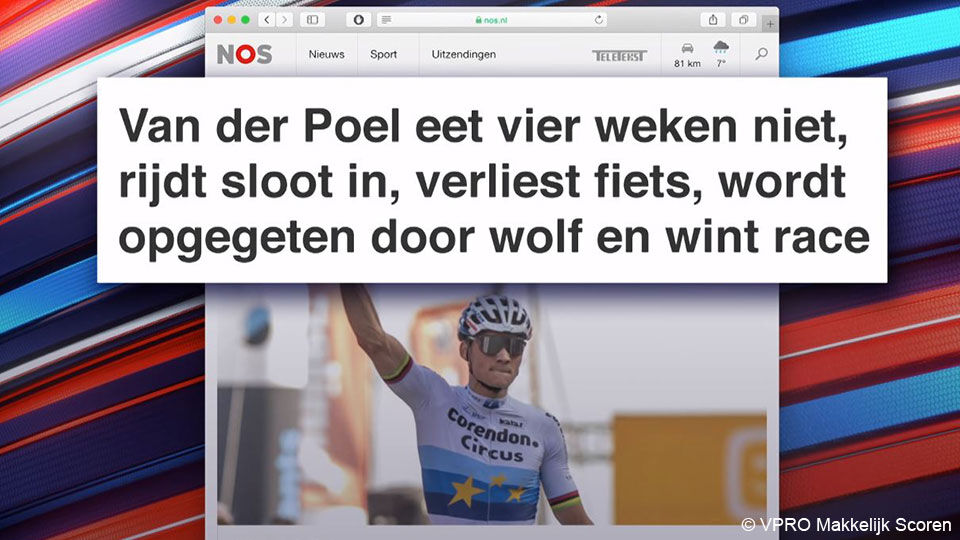Go back using the Safari back arrow
This screenshot has height=540, width=960.
click(267, 20)
